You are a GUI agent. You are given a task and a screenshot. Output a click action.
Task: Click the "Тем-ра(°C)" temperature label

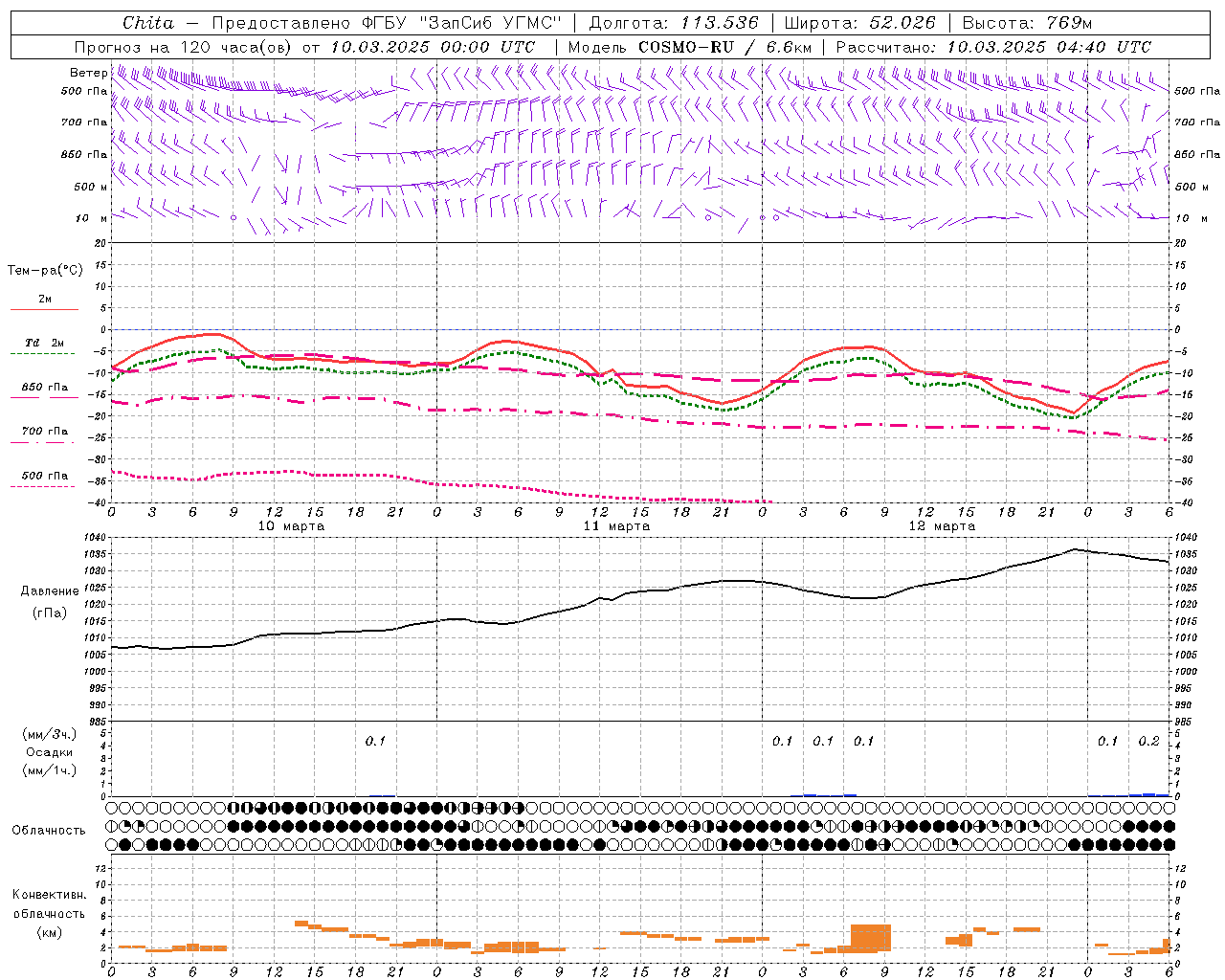click(45, 271)
